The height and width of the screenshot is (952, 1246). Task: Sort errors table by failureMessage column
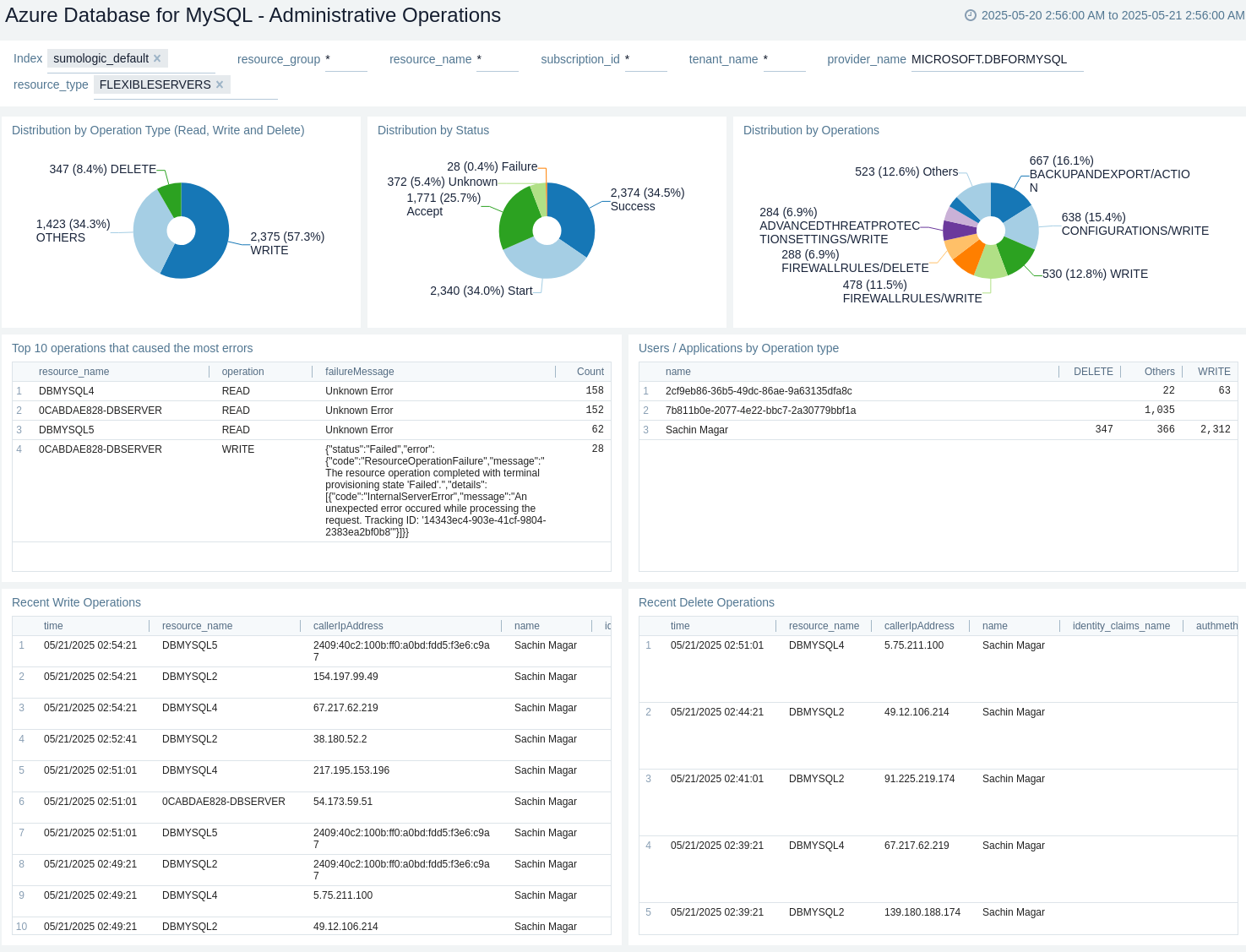pyautogui.click(x=360, y=372)
